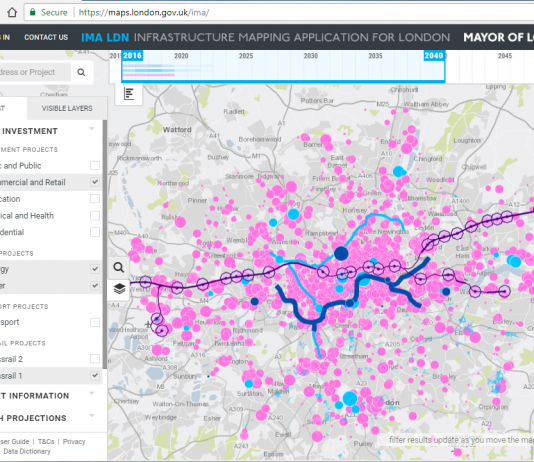Click the large dark blue circle near Hampstead
Screen dimensions: 534x462
click(341, 253)
